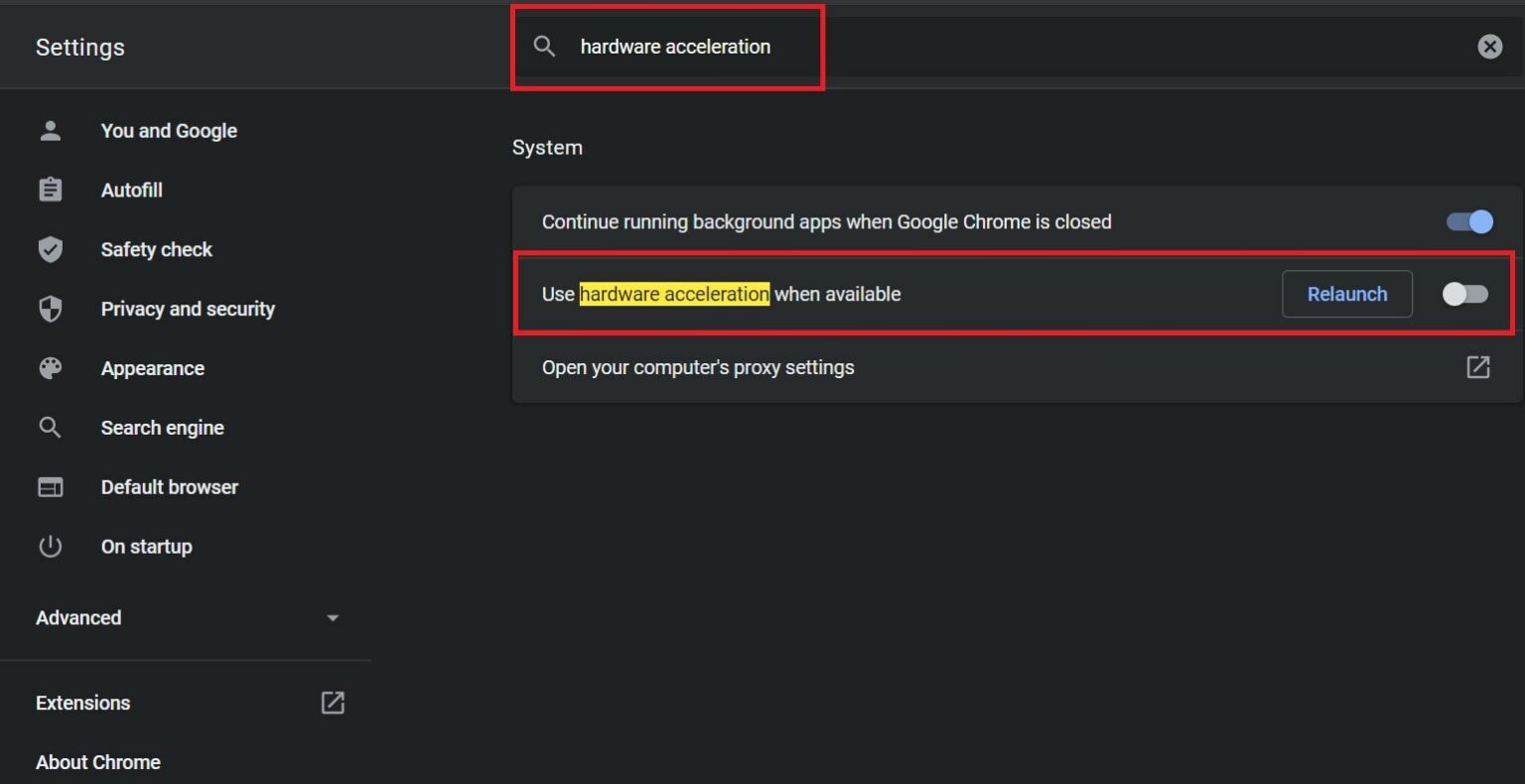Click the power icon beside On startup
This screenshot has width=1525, height=784.
pos(50,547)
